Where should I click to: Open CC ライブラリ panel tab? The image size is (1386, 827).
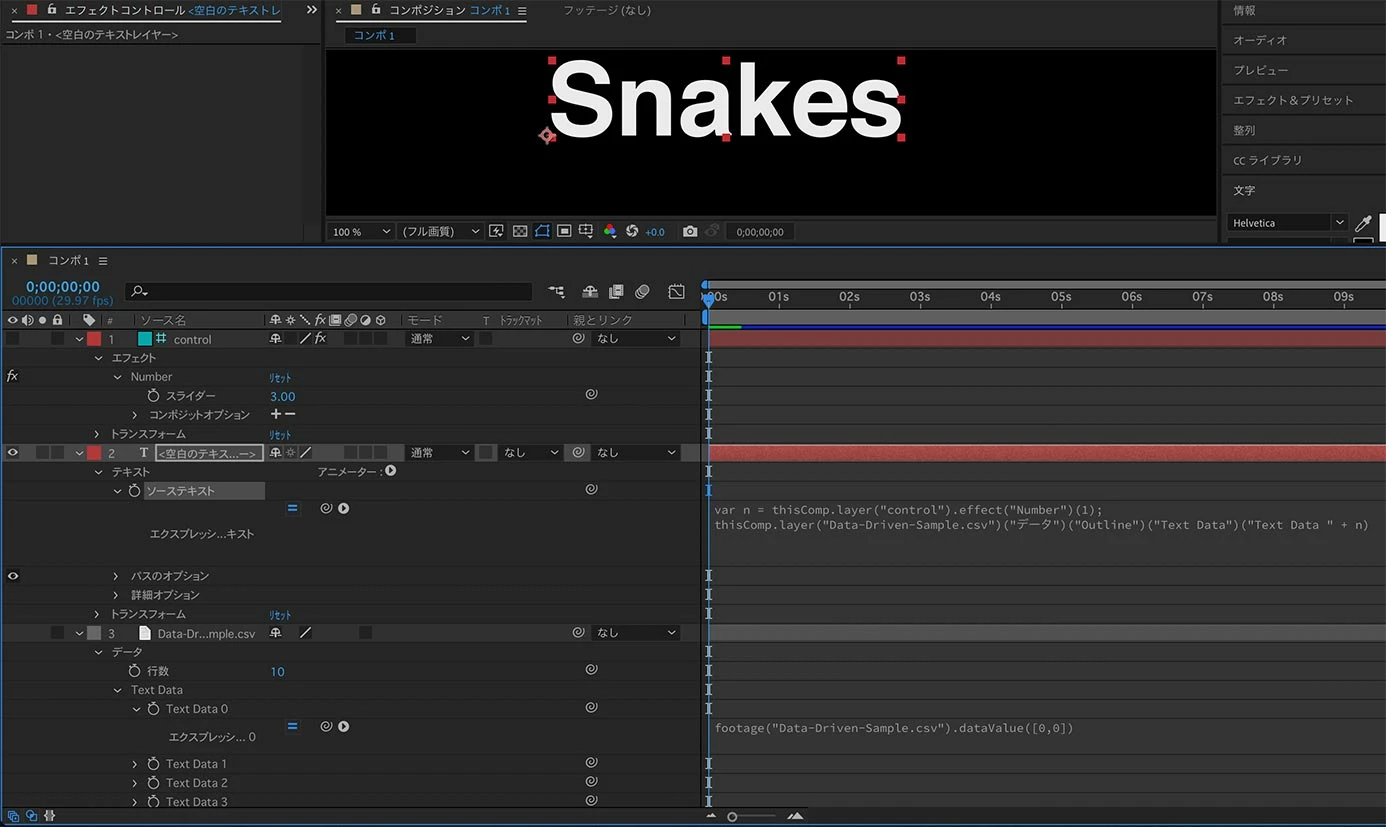coord(1268,160)
